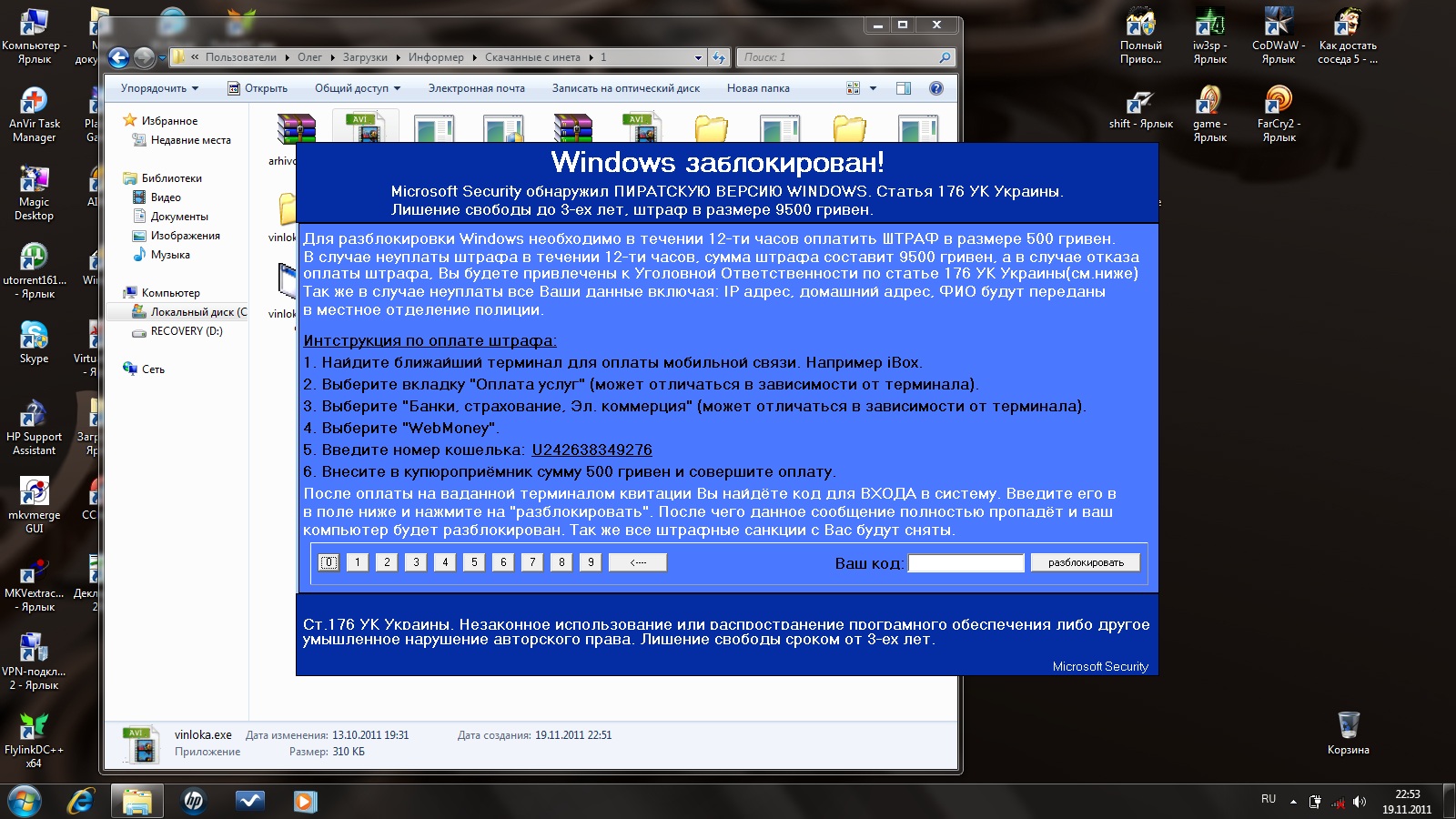The image size is (1456, 819).
Task: Open FarCry2 shortcut on desktop
Action: click(x=1279, y=115)
